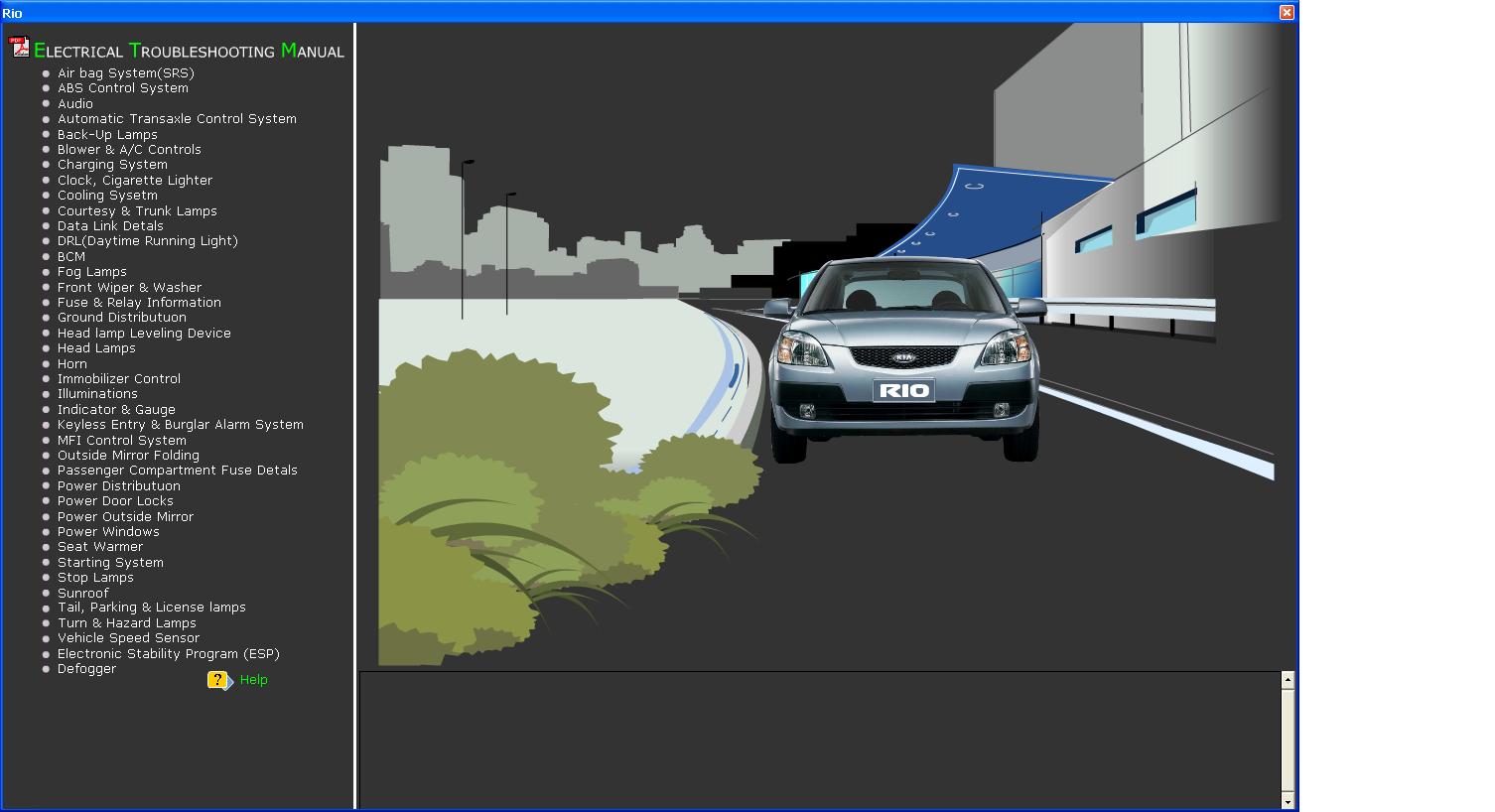Choose Front Wiper & Washer

coord(129,288)
